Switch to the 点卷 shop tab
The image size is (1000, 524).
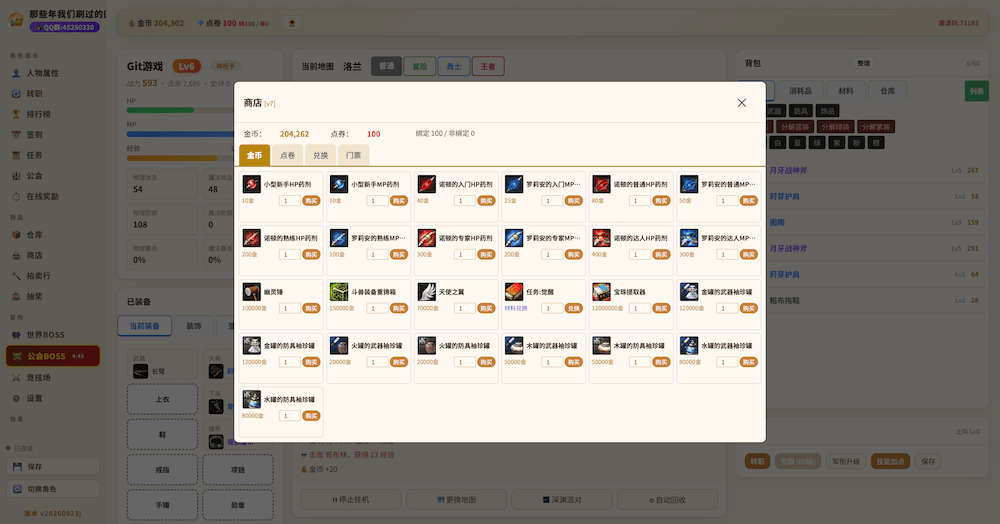(x=288, y=156)
